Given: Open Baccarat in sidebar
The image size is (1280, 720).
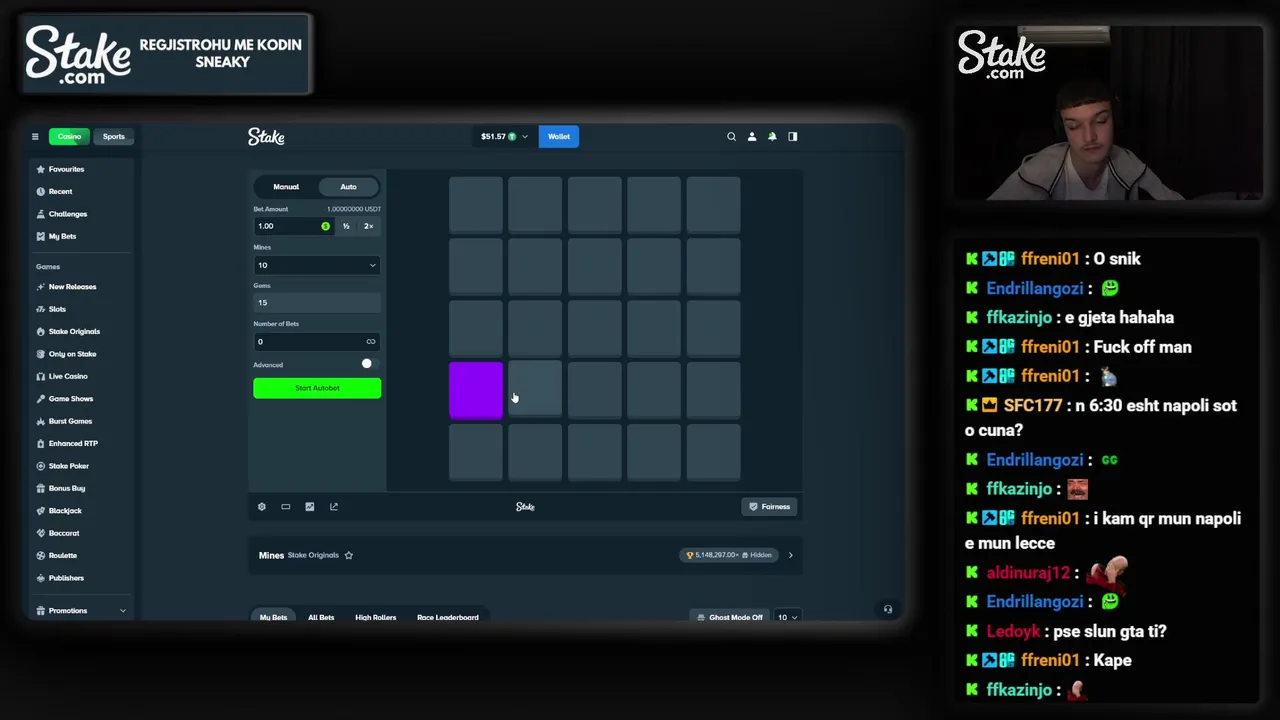Looking at the screenshot, I should [x=64, y=533].
